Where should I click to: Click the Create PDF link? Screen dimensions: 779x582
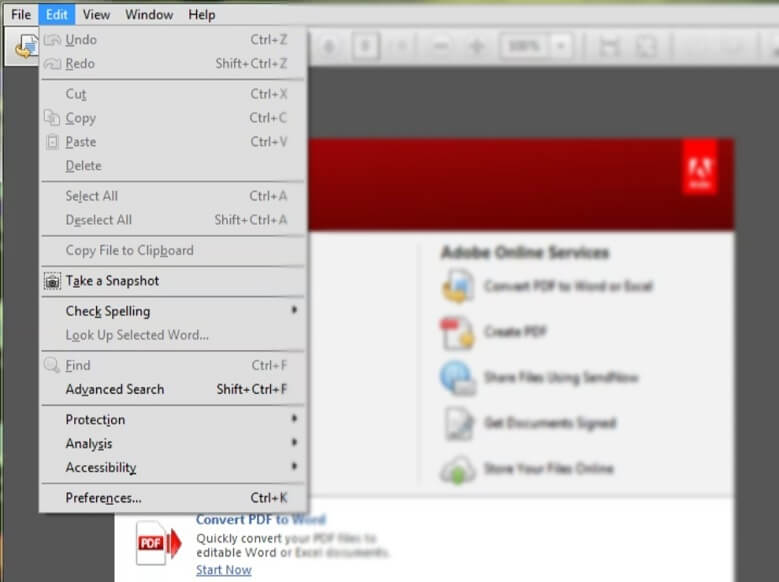(x=515, y=332)
